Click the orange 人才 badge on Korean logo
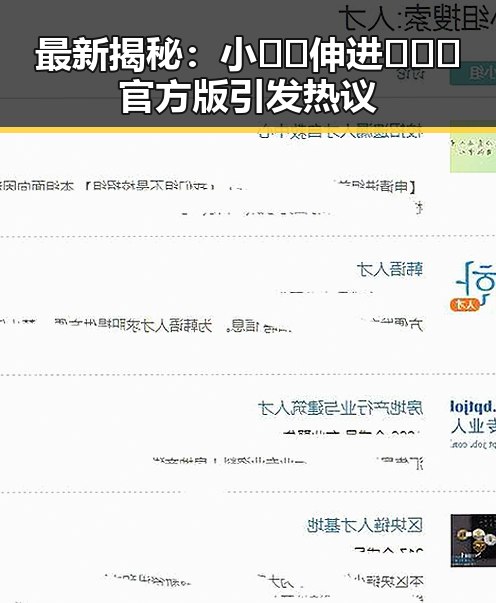496x603 pixels. click(465, 305)
